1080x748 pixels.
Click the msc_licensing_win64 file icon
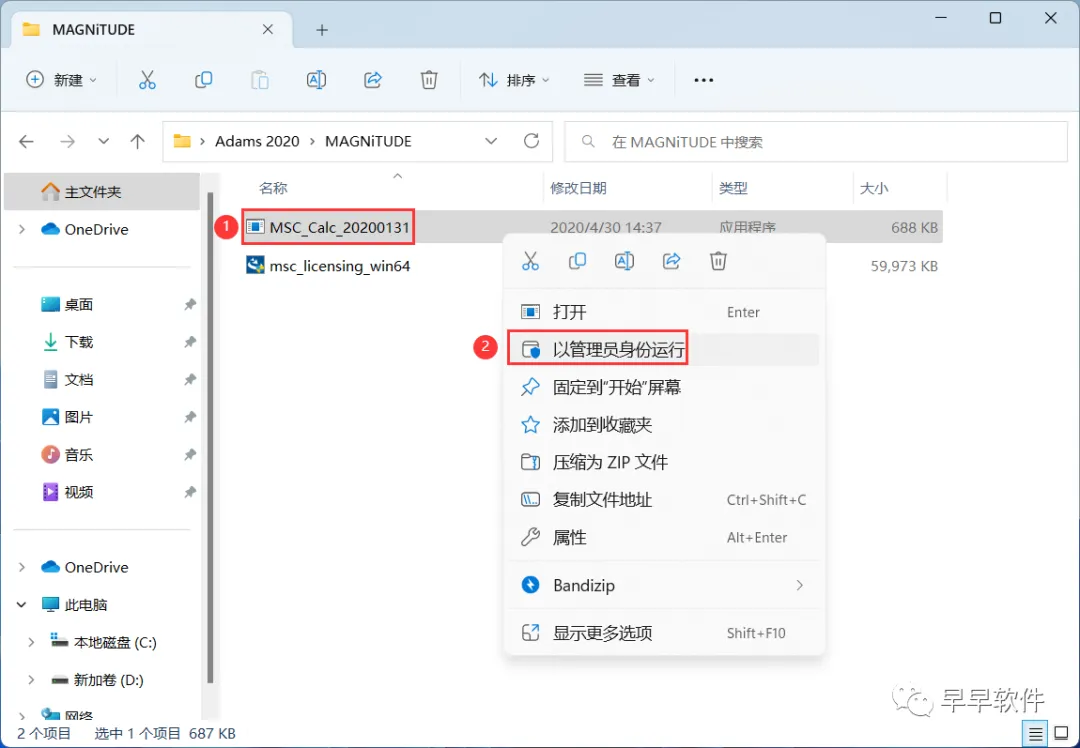pos(256,265)
